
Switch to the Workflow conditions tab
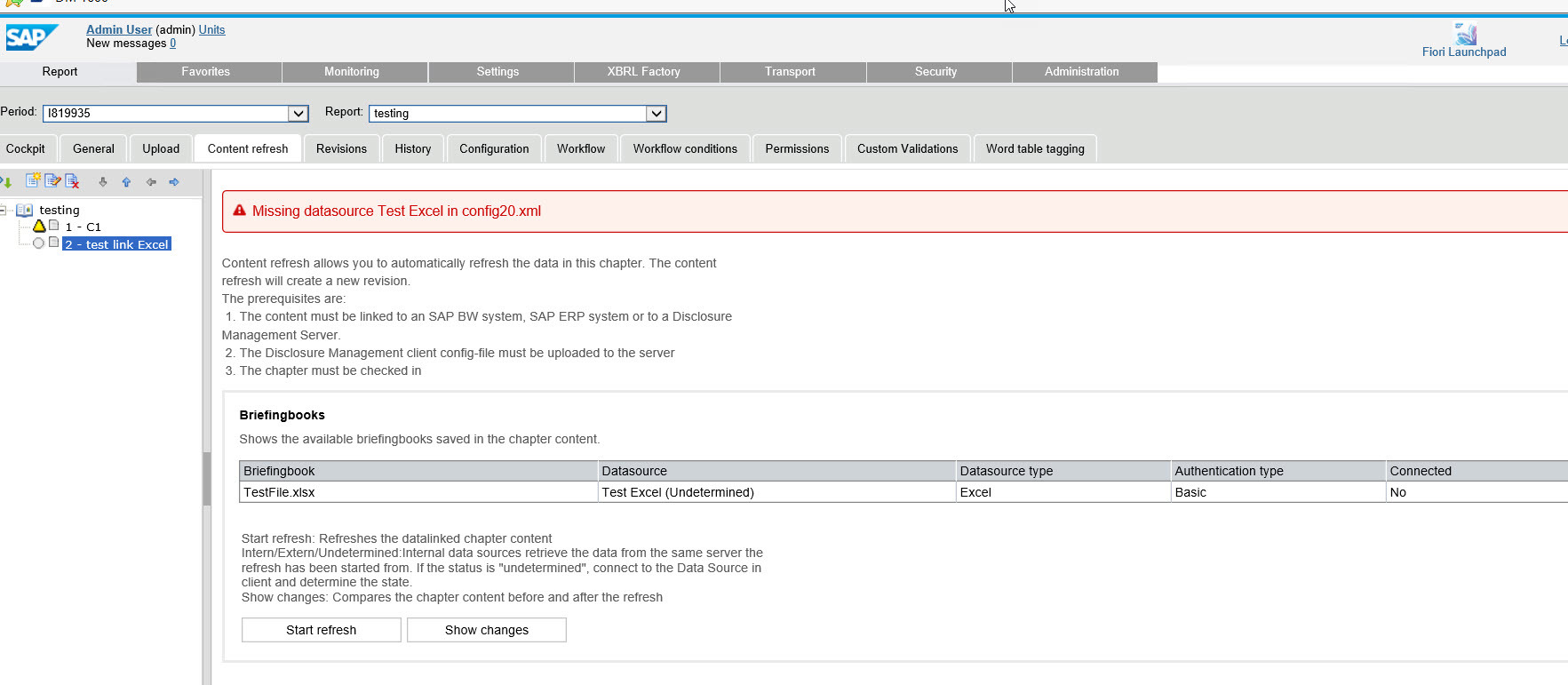point(685,148)
